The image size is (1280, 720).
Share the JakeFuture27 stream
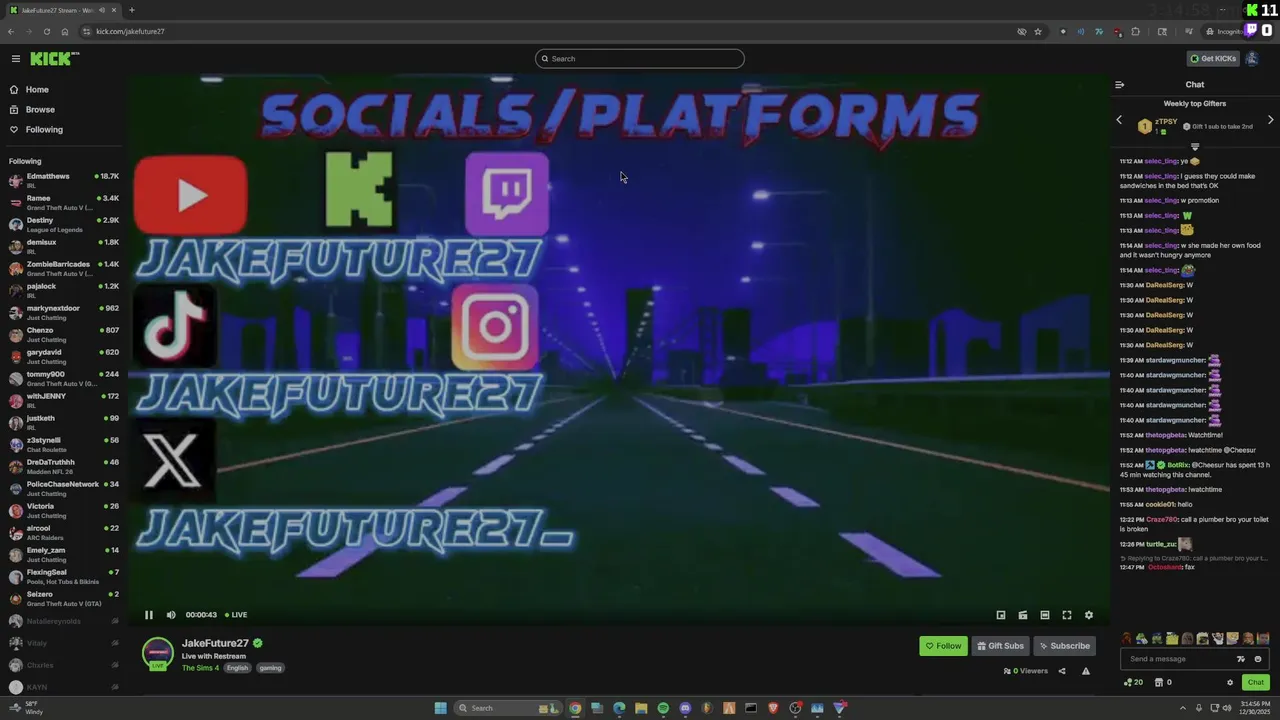coord(1062,671)
